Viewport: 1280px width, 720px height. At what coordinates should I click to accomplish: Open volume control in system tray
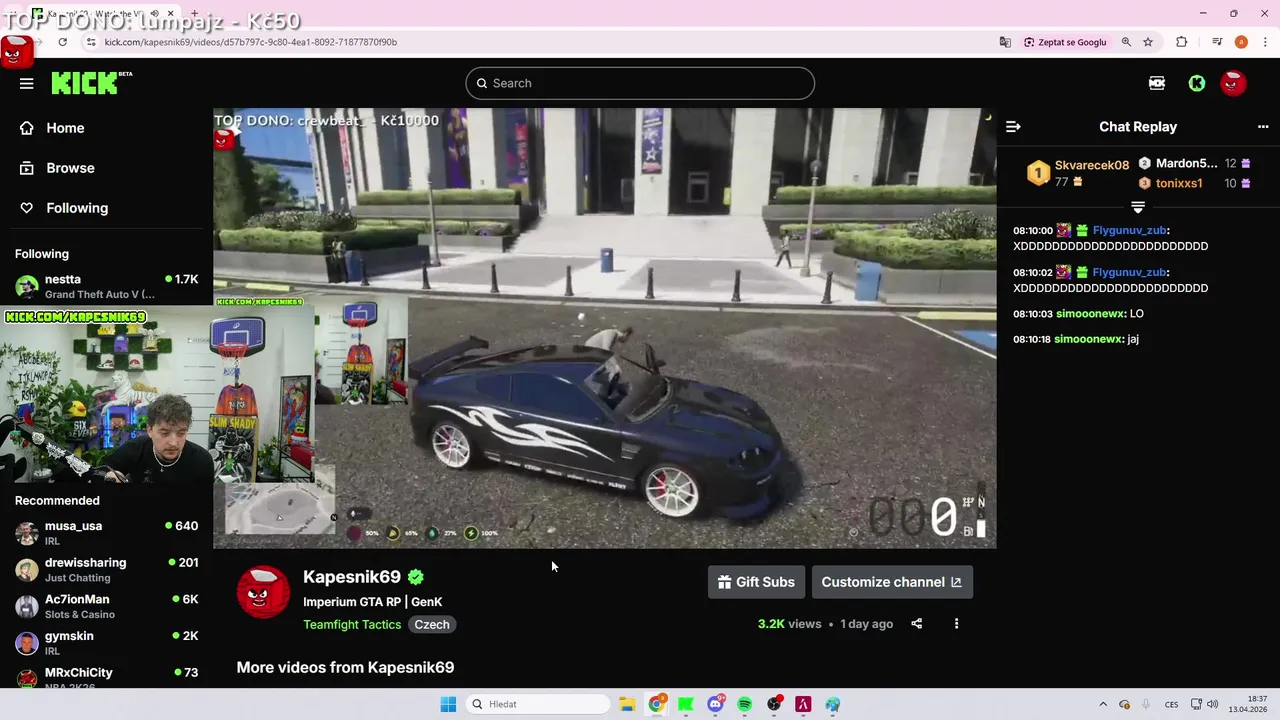[1212, 704]
